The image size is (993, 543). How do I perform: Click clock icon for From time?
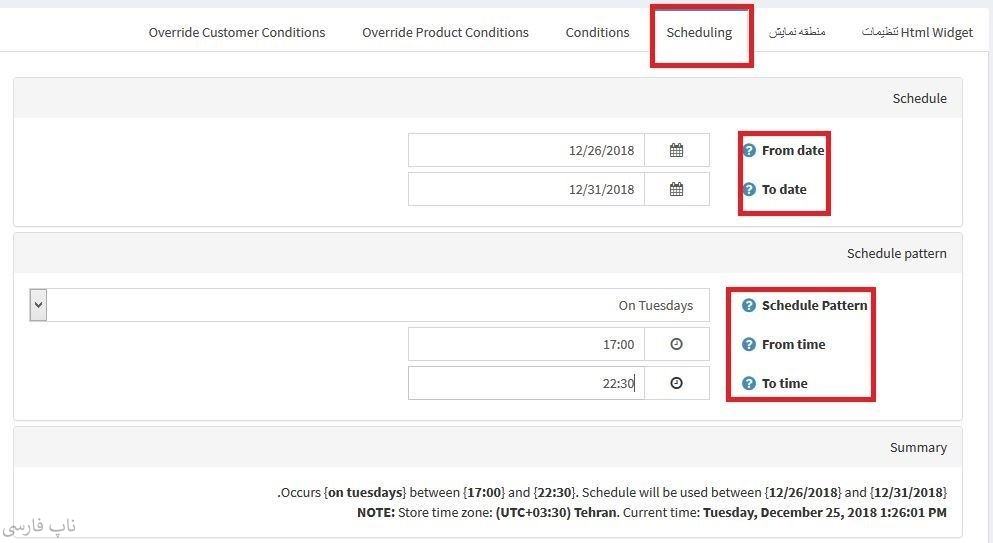click(676, 344)
